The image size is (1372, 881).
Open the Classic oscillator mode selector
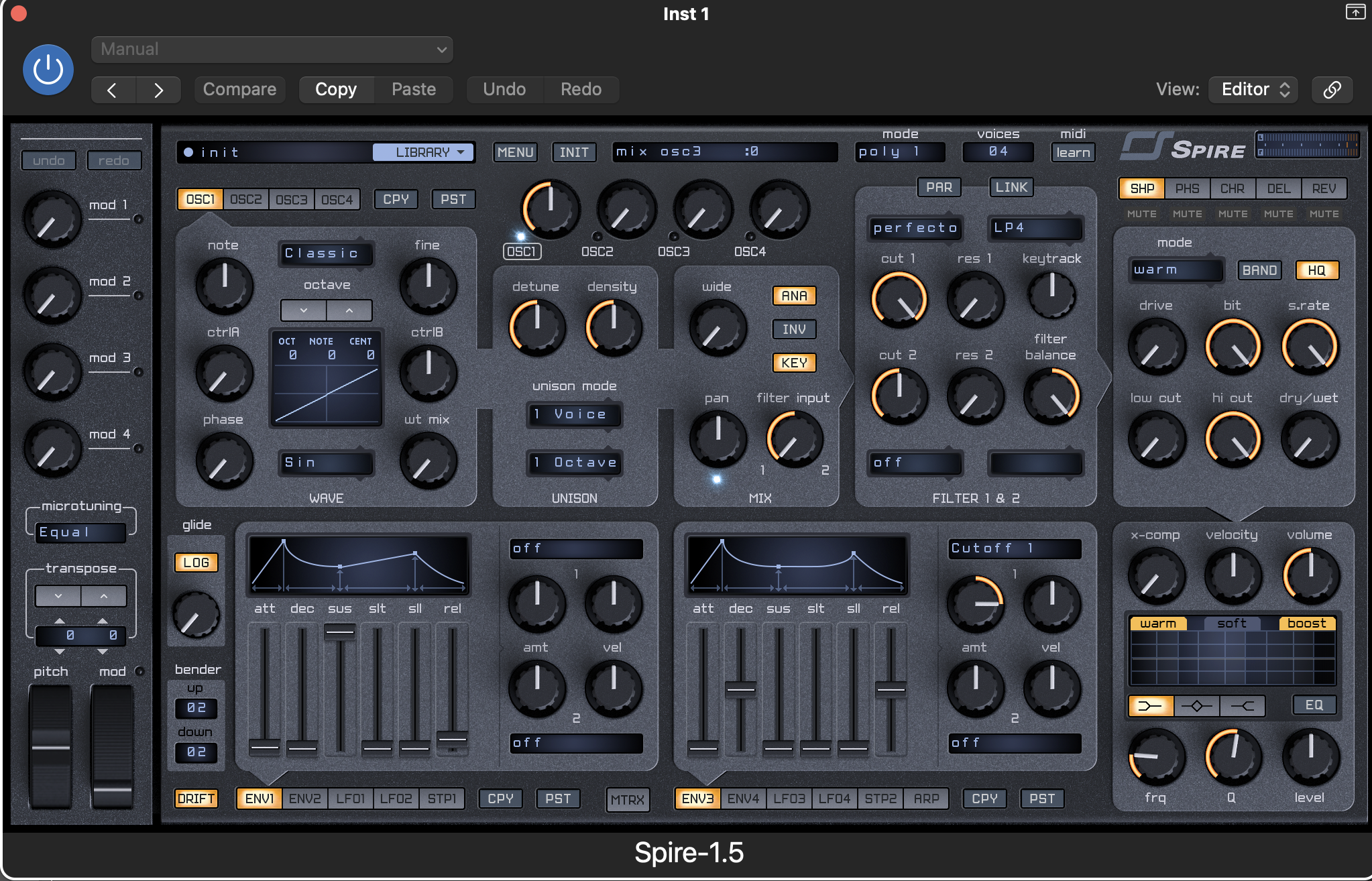(326, 253)
